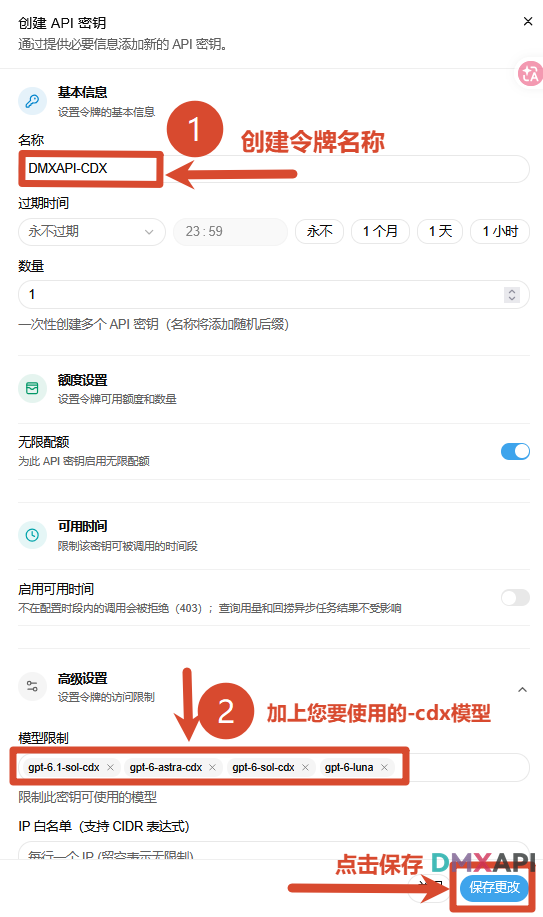Click the 额度设置 section heading
The width and height of the screenshot is (543, 917).
coord(83,380)
